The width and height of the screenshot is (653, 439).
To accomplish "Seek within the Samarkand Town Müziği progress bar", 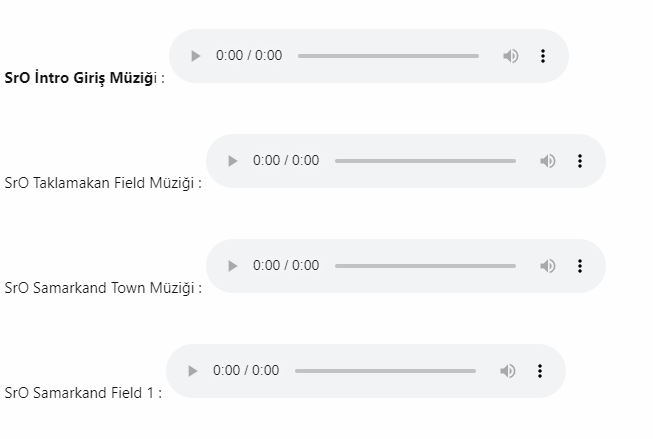I will [x=425, y=266].
